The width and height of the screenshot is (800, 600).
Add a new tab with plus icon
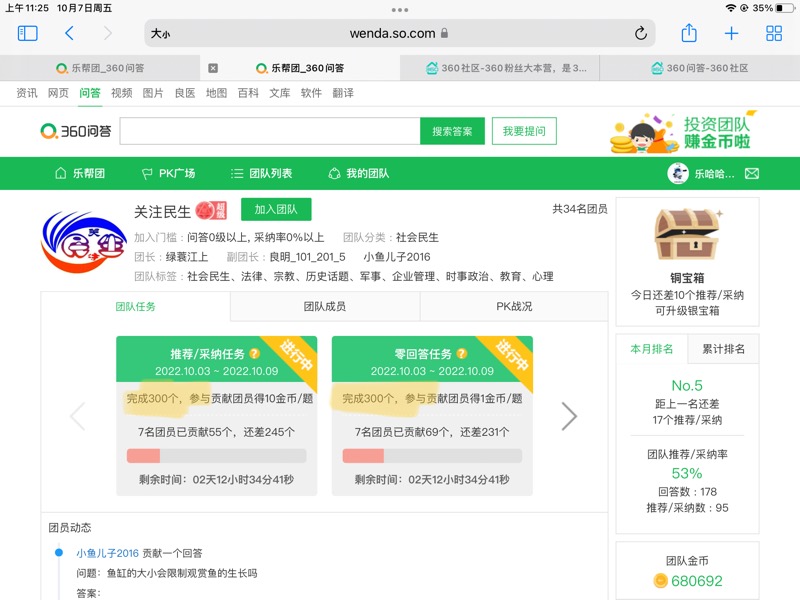pyautogui.click(x=731, y=34)
